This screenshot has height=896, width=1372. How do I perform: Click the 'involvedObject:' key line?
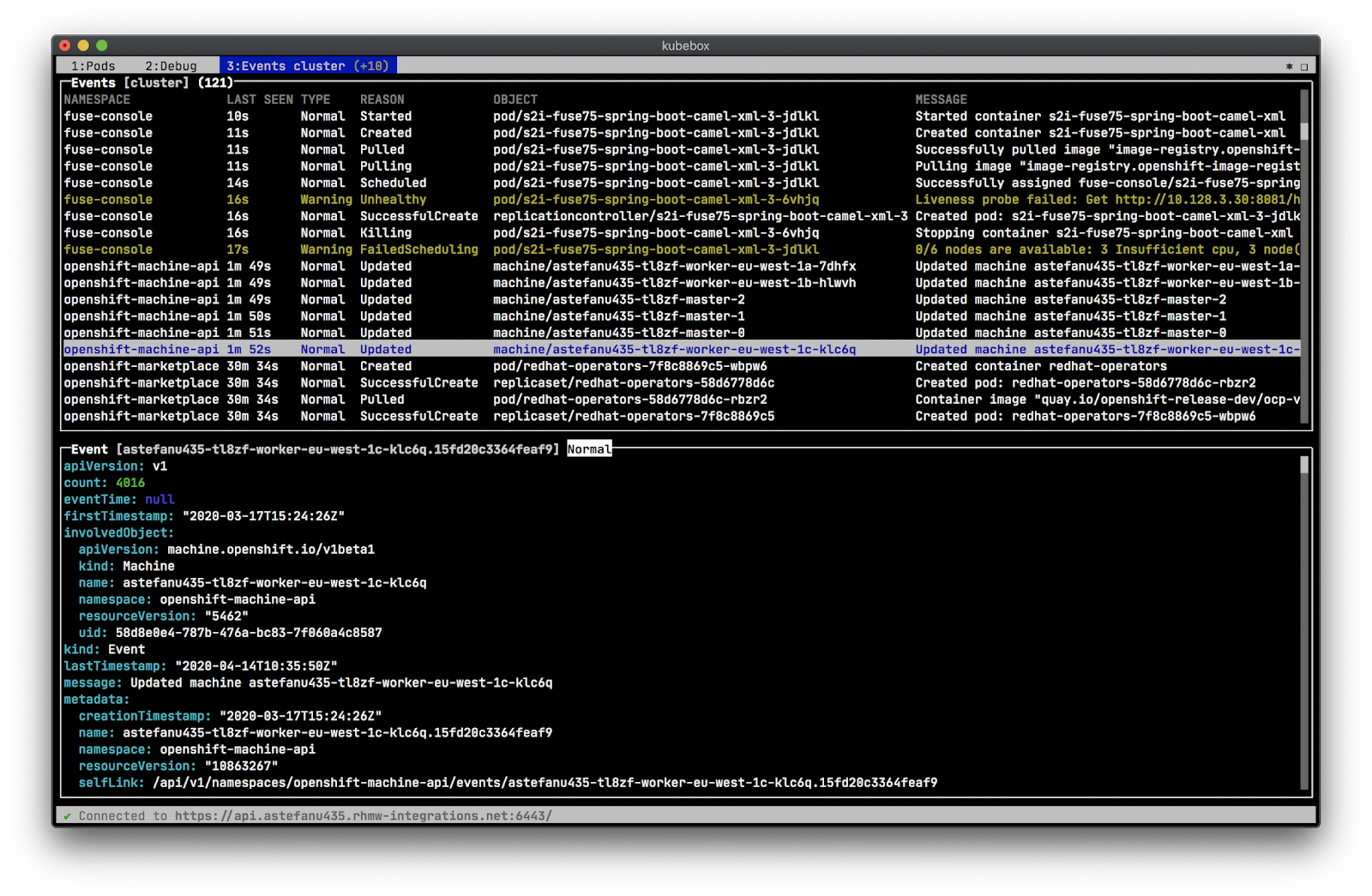click(x=118, y=533)
